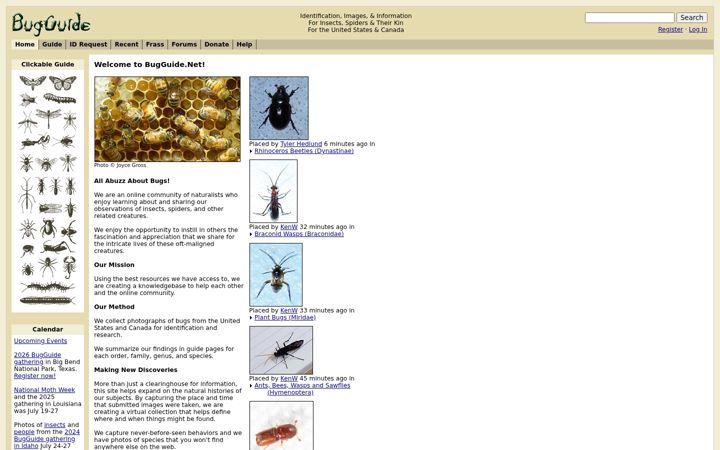Select the grasshopper icon
Screen dimensions: 720x450
coord(56,248)
